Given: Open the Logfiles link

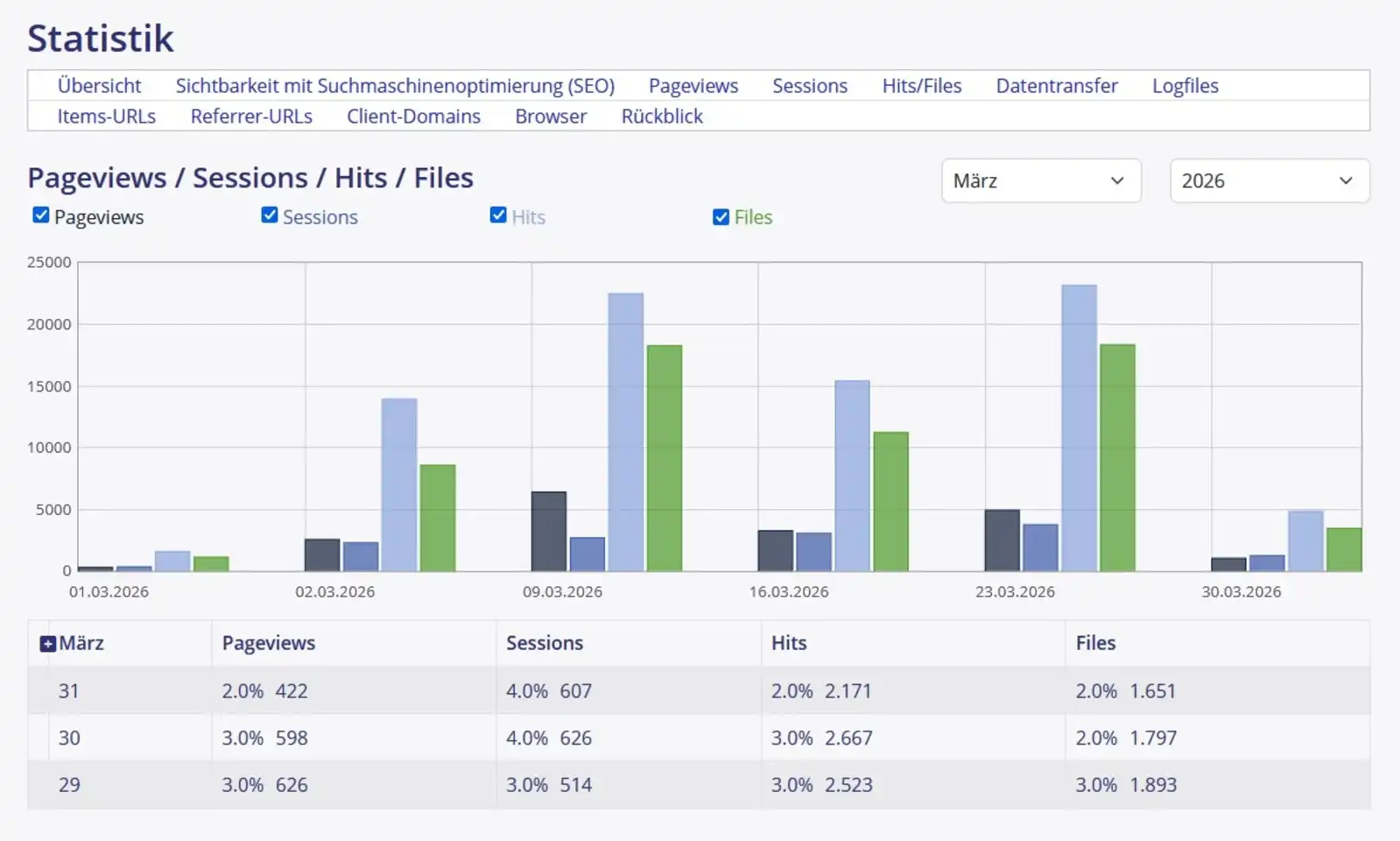Looking at the screenshot, I should (1185, 86).
